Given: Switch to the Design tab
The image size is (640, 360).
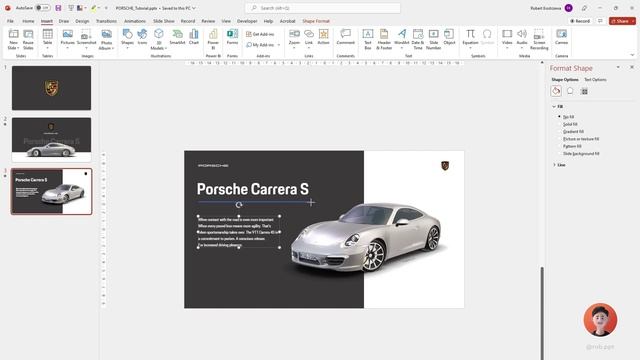Looking at the screenshot, I should [82, 21].
